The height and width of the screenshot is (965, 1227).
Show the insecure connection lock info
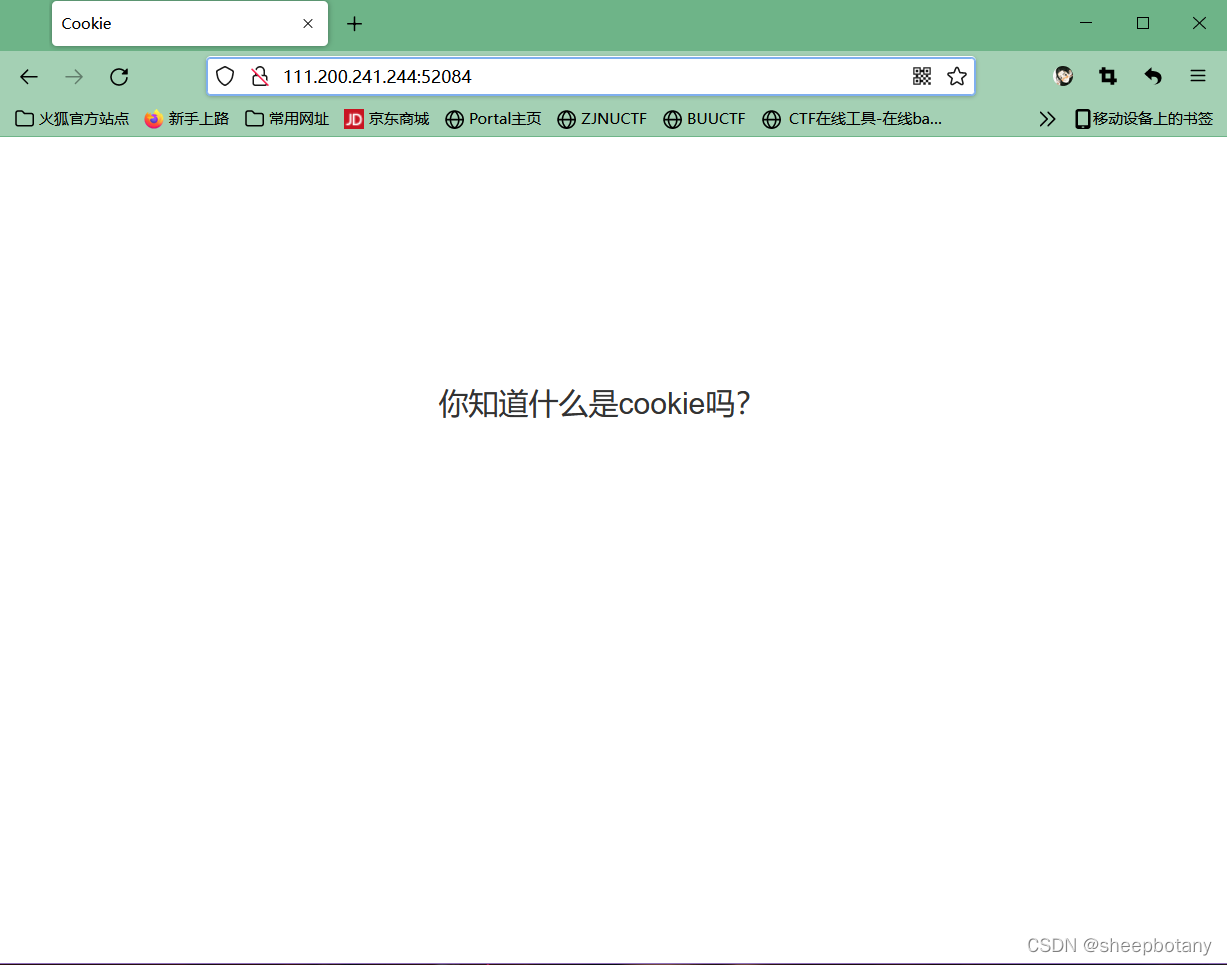(x=260, y=76)
